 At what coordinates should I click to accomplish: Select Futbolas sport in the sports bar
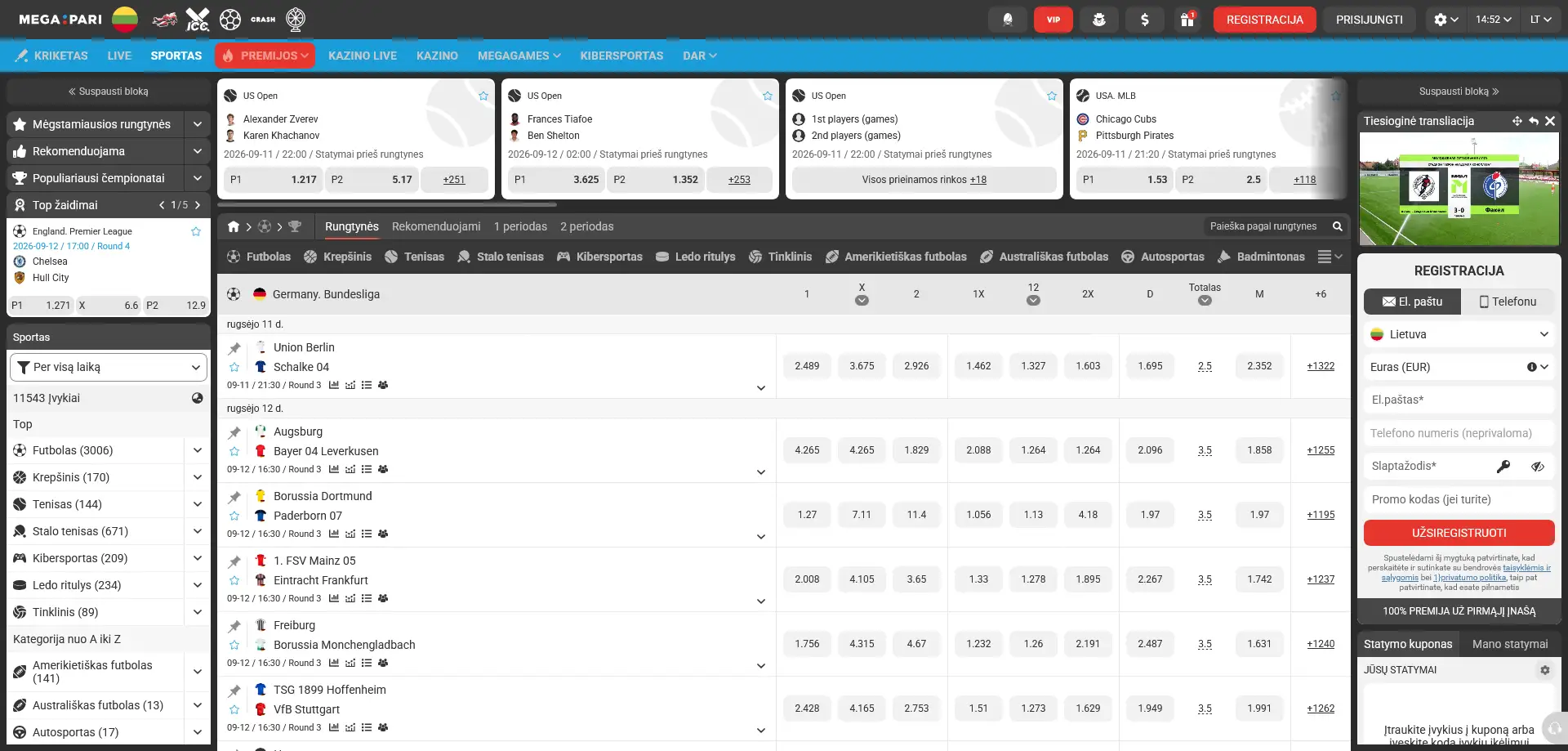pos(259,257)
